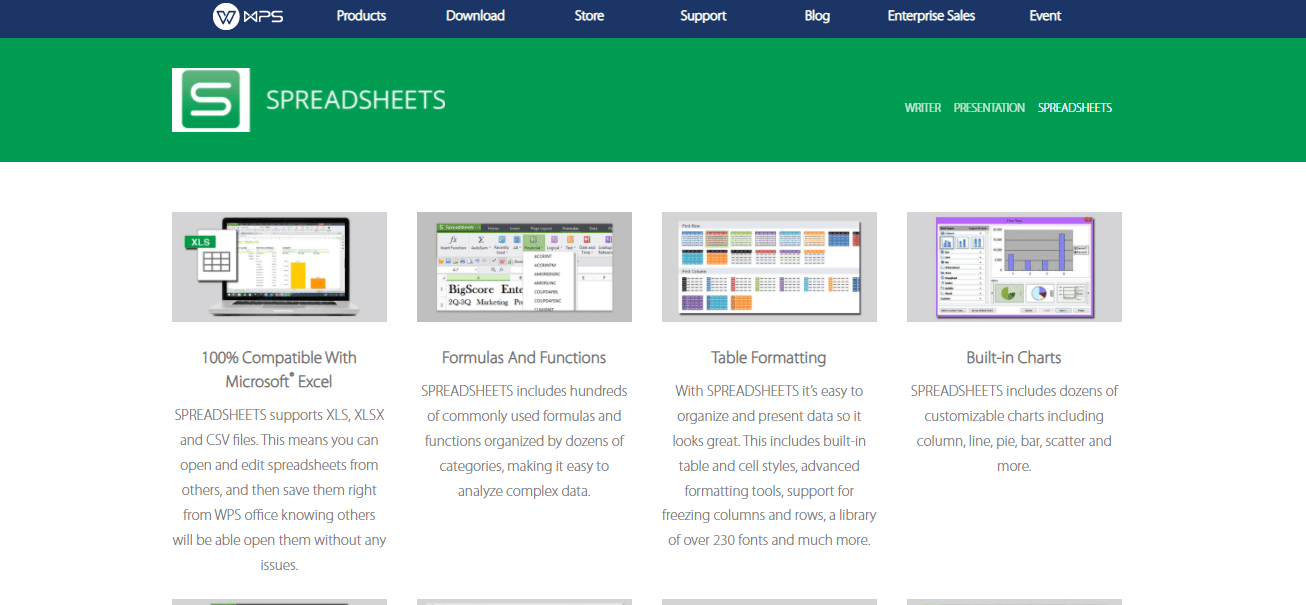The width and height of the screenshot is (1306, 605).
Task: Open the Built-in Charts preview image
Action: click(1014, 267)
